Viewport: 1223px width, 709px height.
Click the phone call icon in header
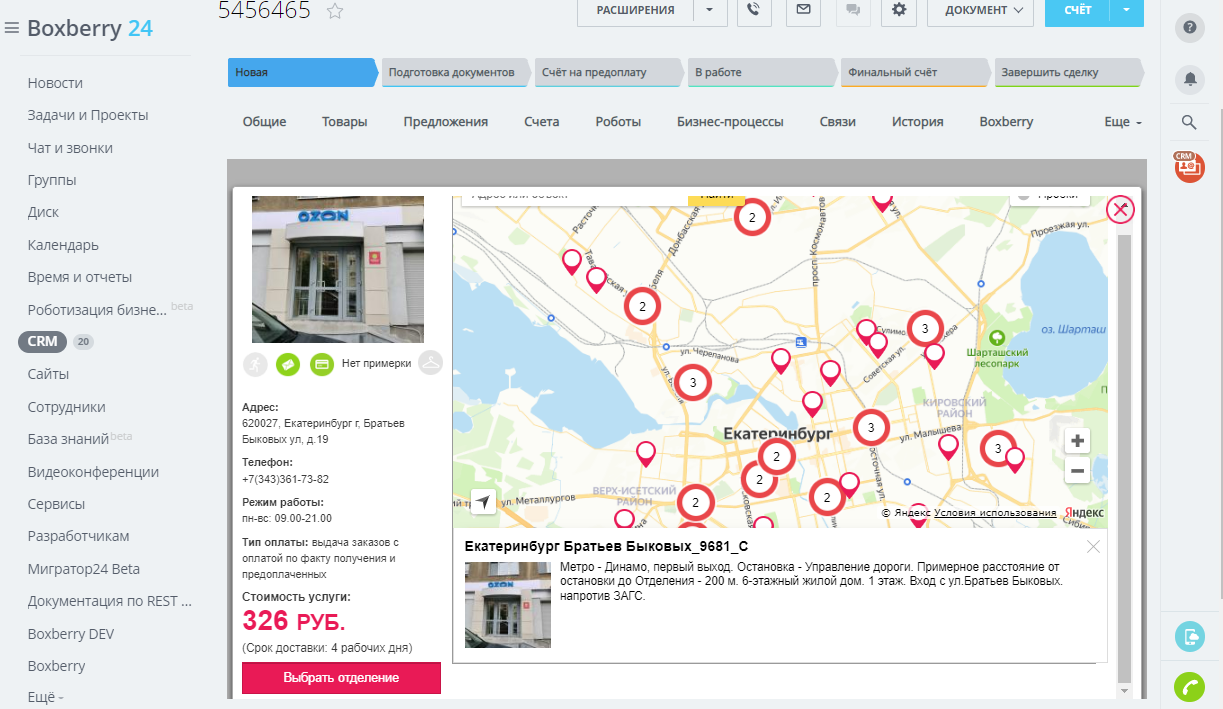point(754,10)
